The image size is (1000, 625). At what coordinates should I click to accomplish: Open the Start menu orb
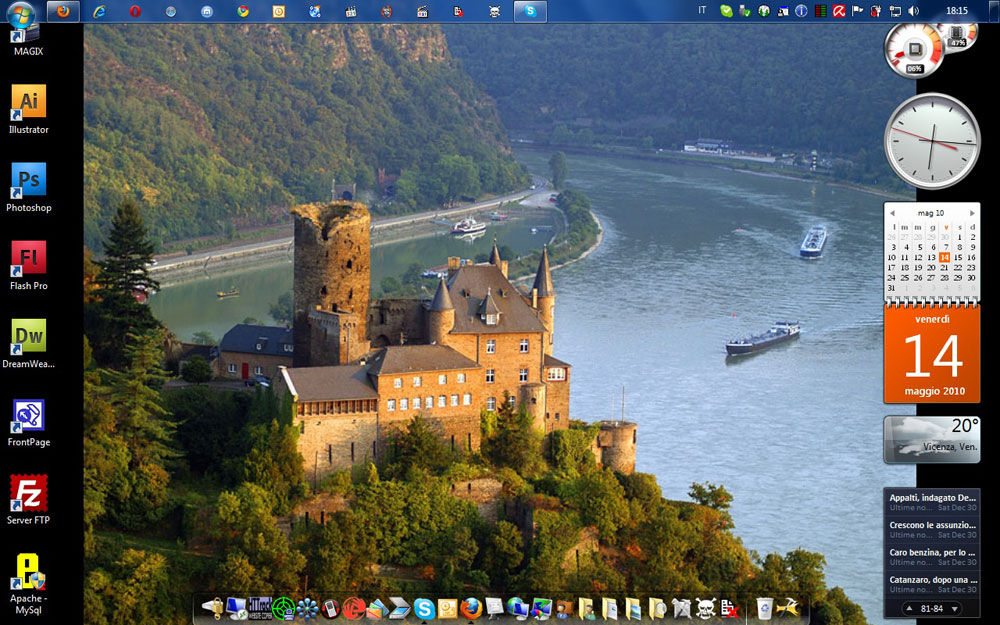point(20,11)
